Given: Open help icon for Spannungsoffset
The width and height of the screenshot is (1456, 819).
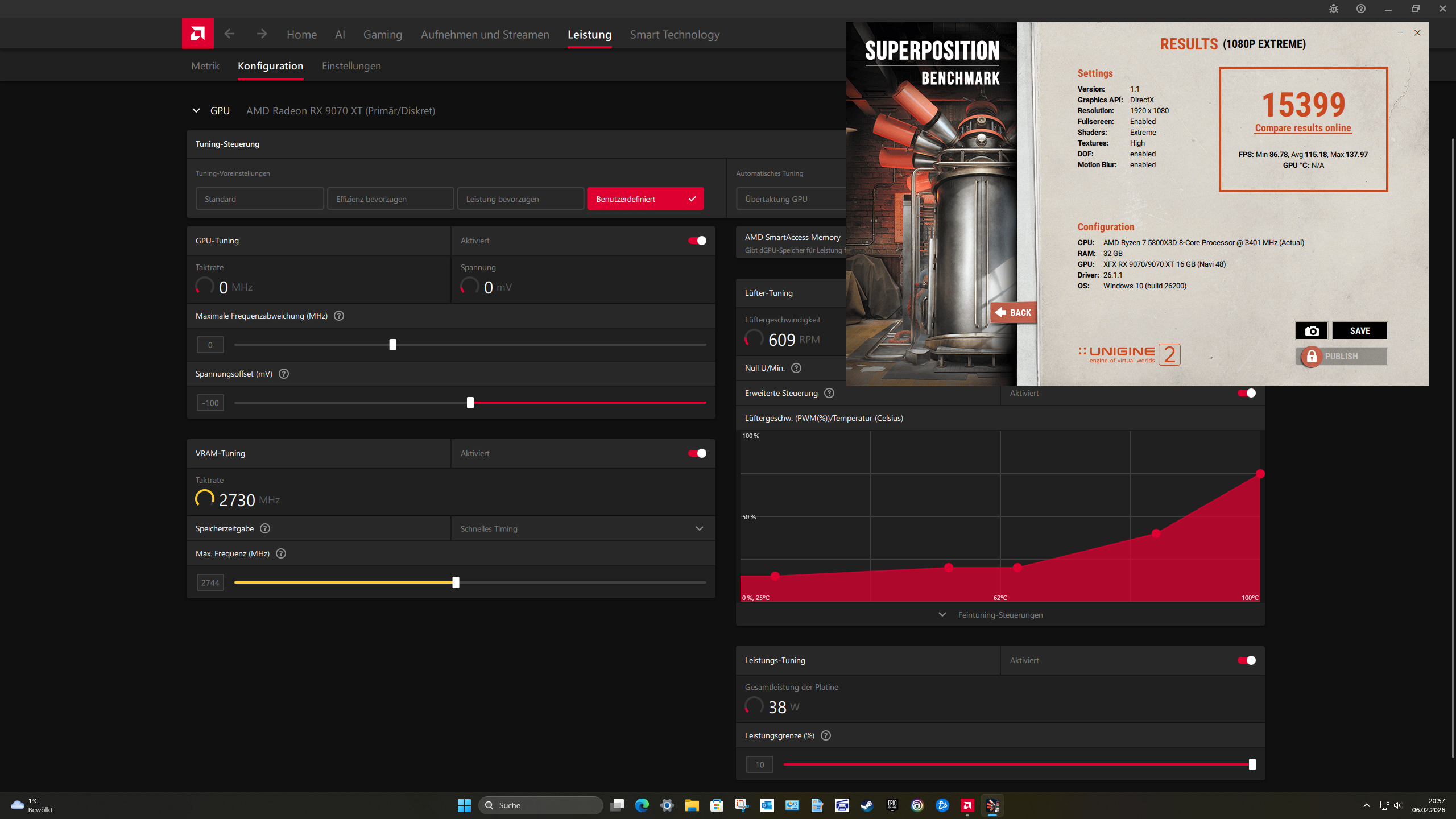Looking at the screenshot, I should pyautogui.click(x=284, y=374).
